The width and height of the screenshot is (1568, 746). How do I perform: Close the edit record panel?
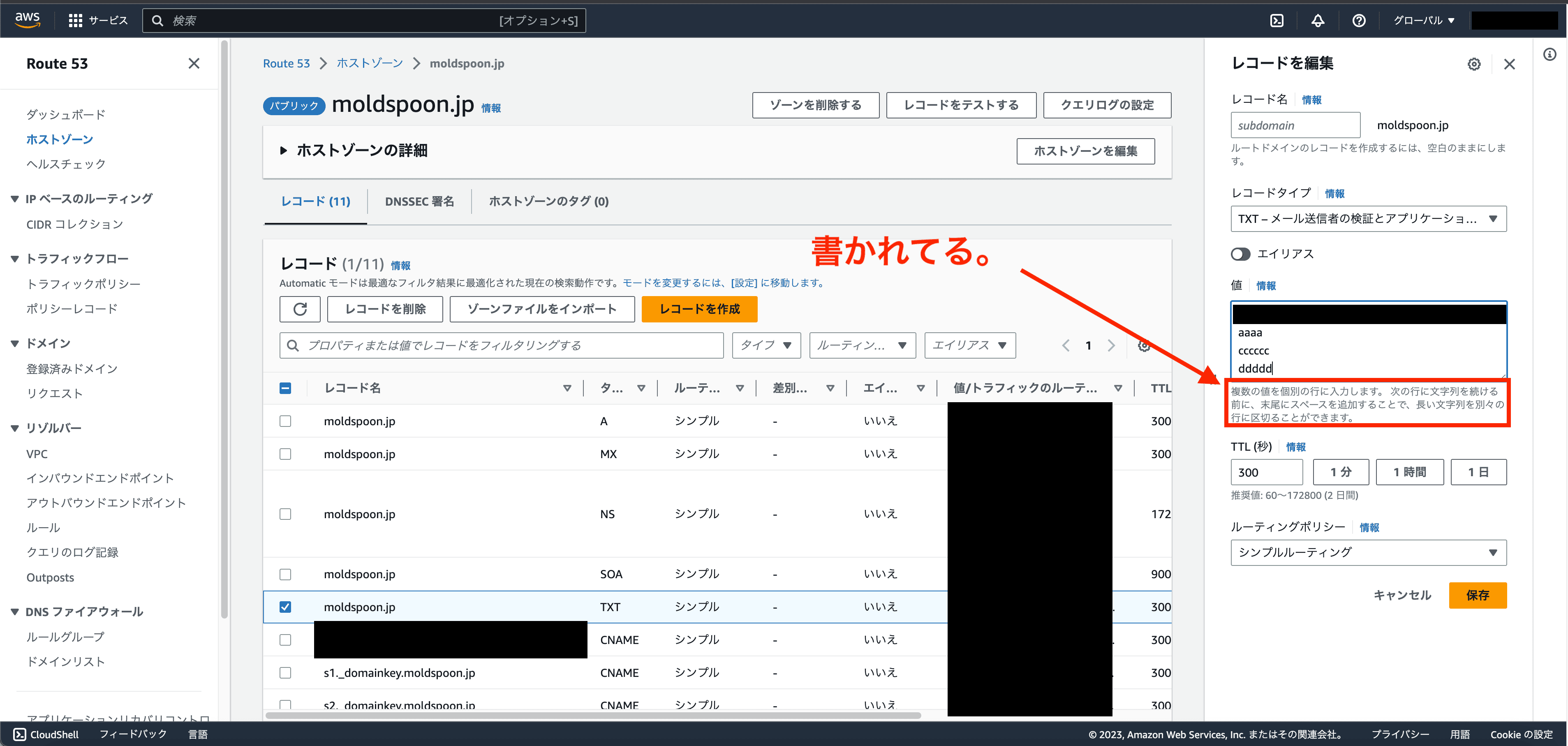click(1510, 64)
